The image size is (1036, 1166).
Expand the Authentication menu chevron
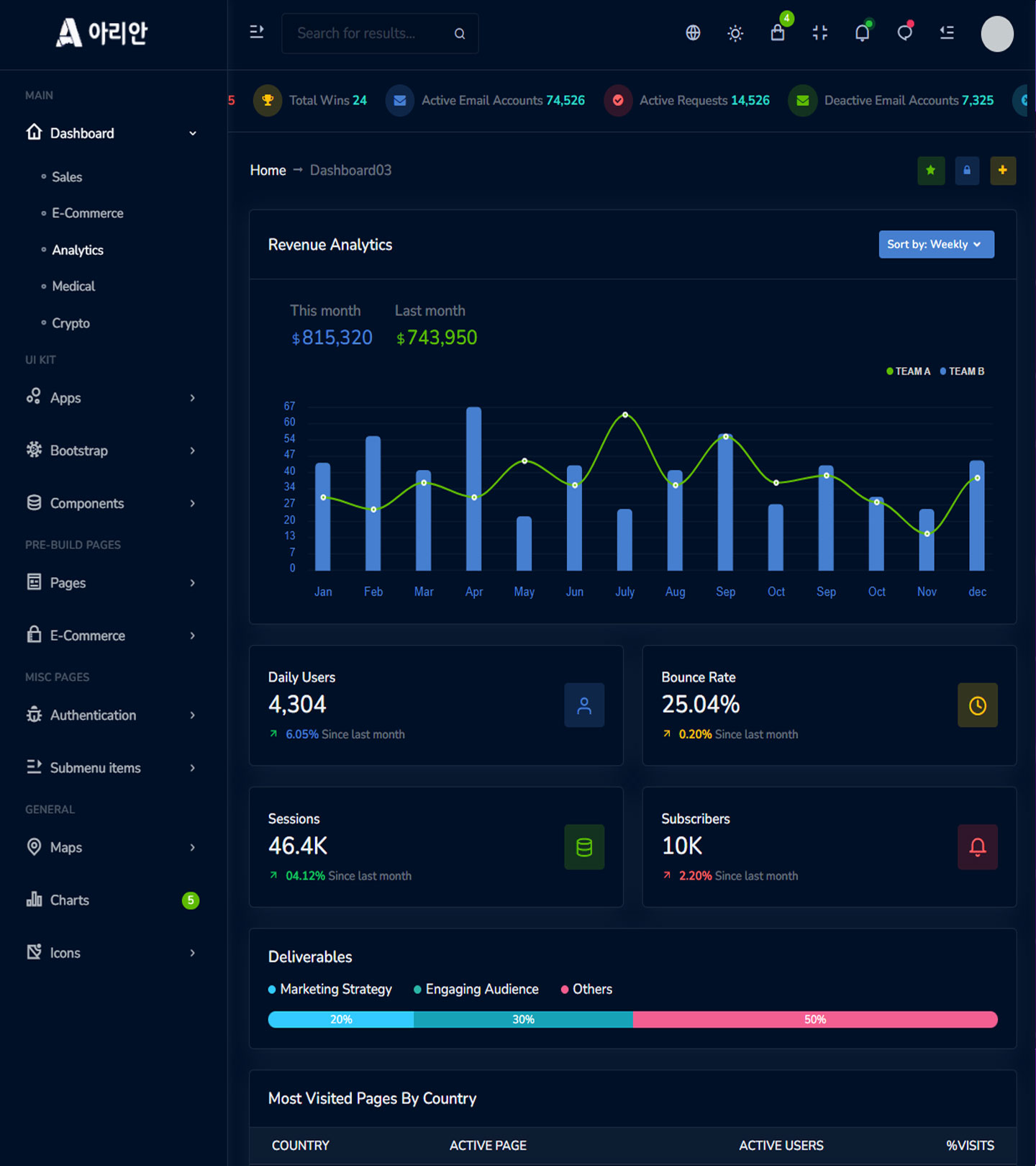tap(193, 715)
